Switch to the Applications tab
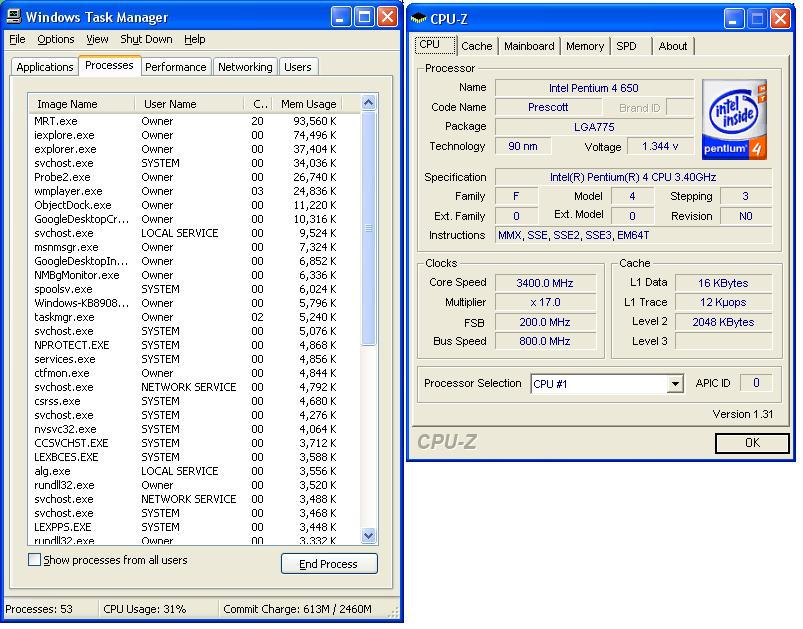This screenshot has width=803, height=629. 45,67
